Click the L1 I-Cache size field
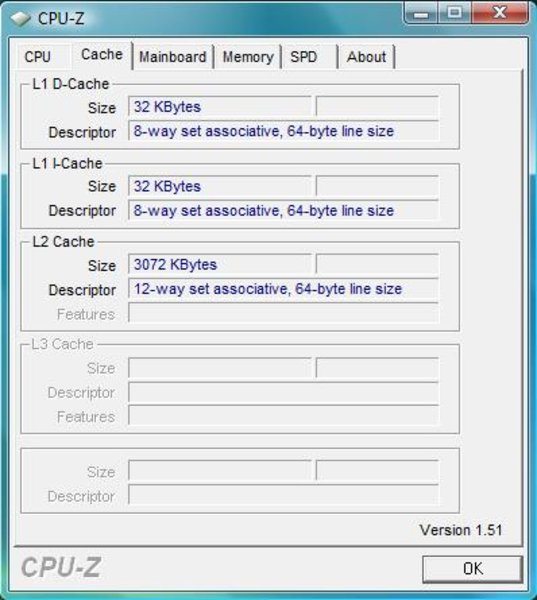The height and width of the screenshot is (600, 537). point(220,186)
